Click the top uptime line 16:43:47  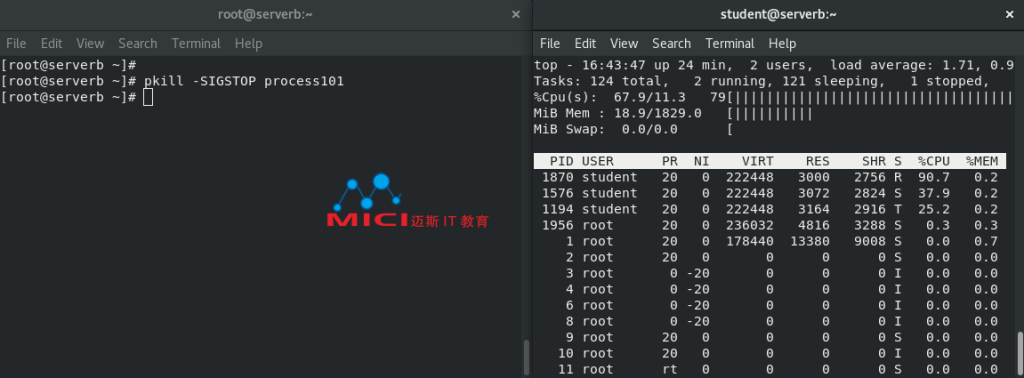[x=773, y=65]
